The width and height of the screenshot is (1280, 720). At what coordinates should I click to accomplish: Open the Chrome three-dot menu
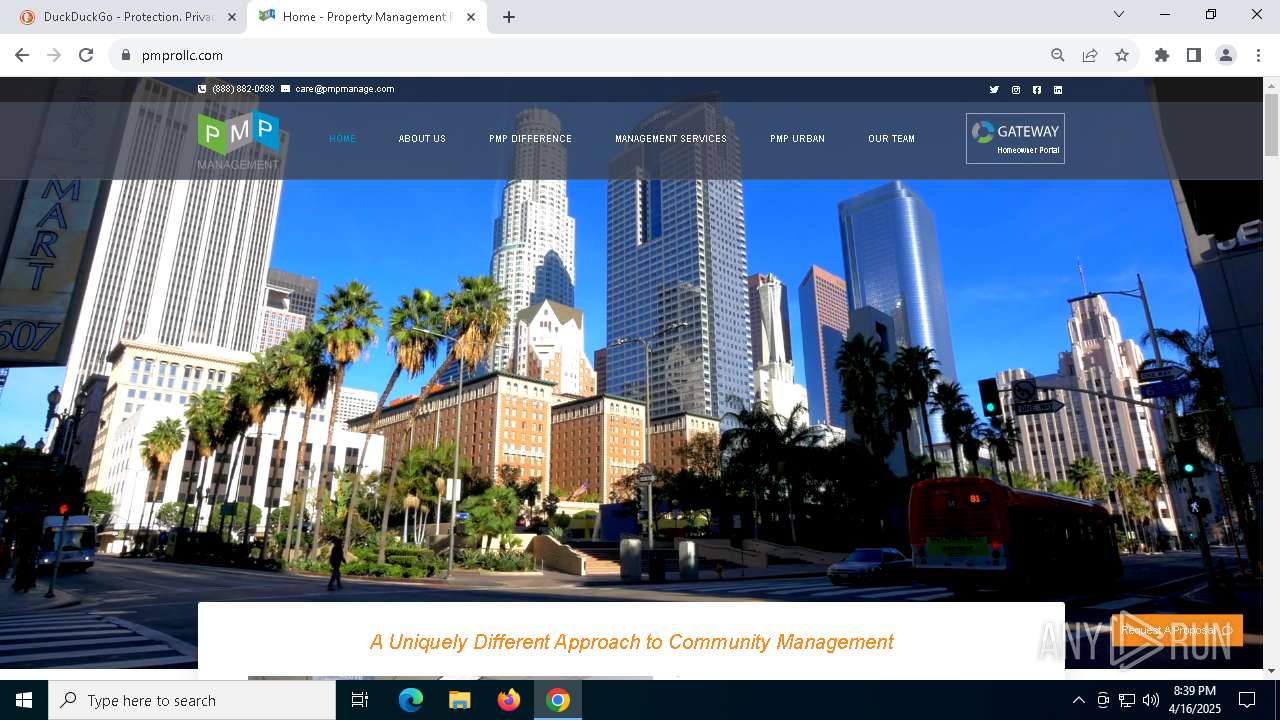[1258, 55]
